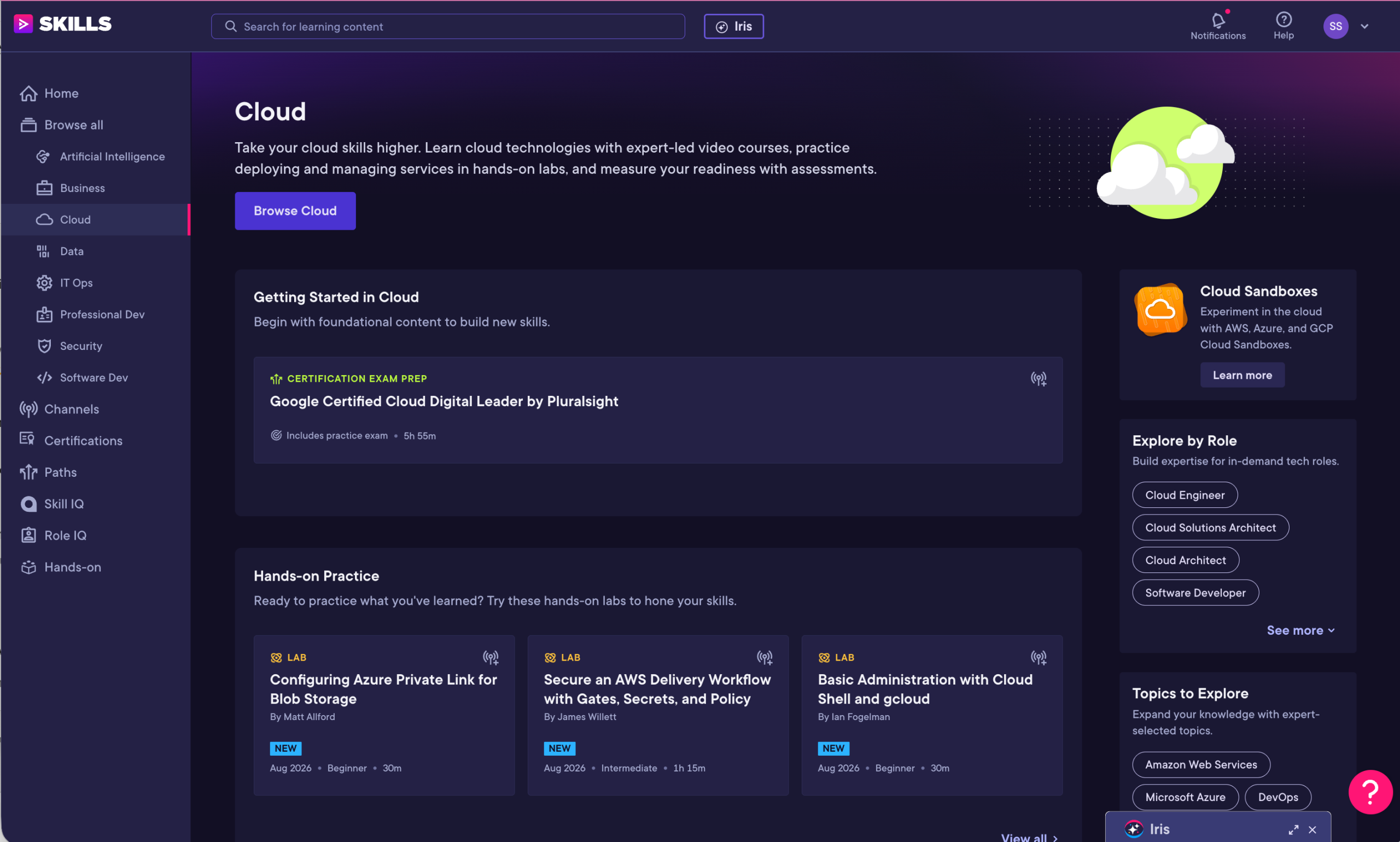This screenshot has height=842, width=1400.
Task: Click the Cloud Sandboxes orange icon
Action: [x=1160, y=310]
